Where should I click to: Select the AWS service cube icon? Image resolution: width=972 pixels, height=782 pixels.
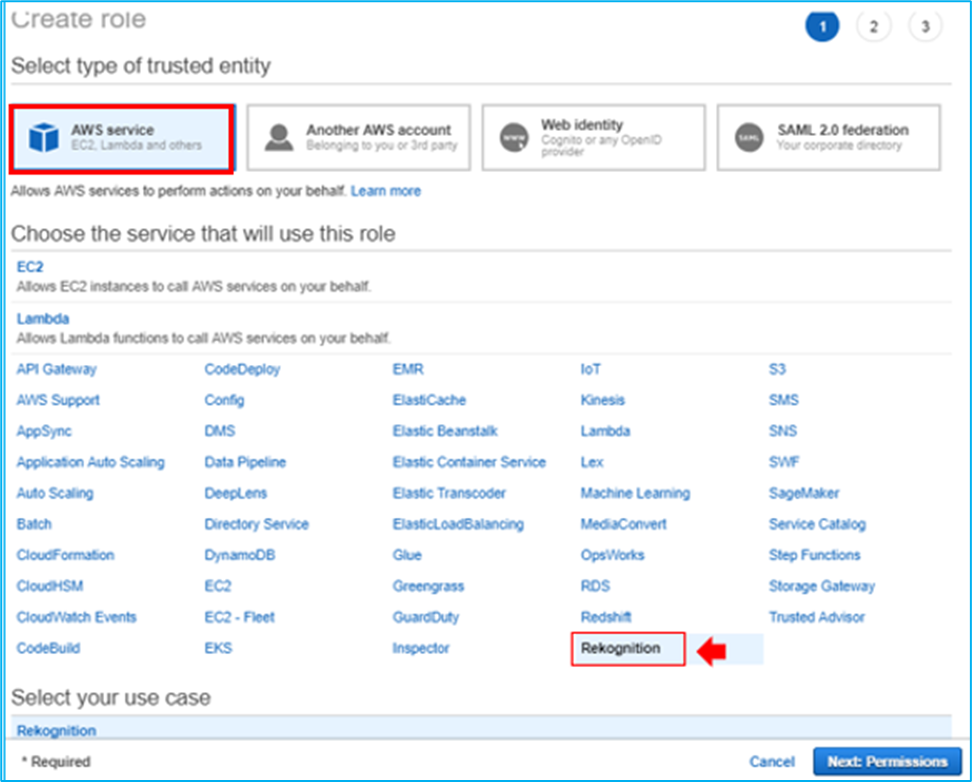(x=44, y=137)
